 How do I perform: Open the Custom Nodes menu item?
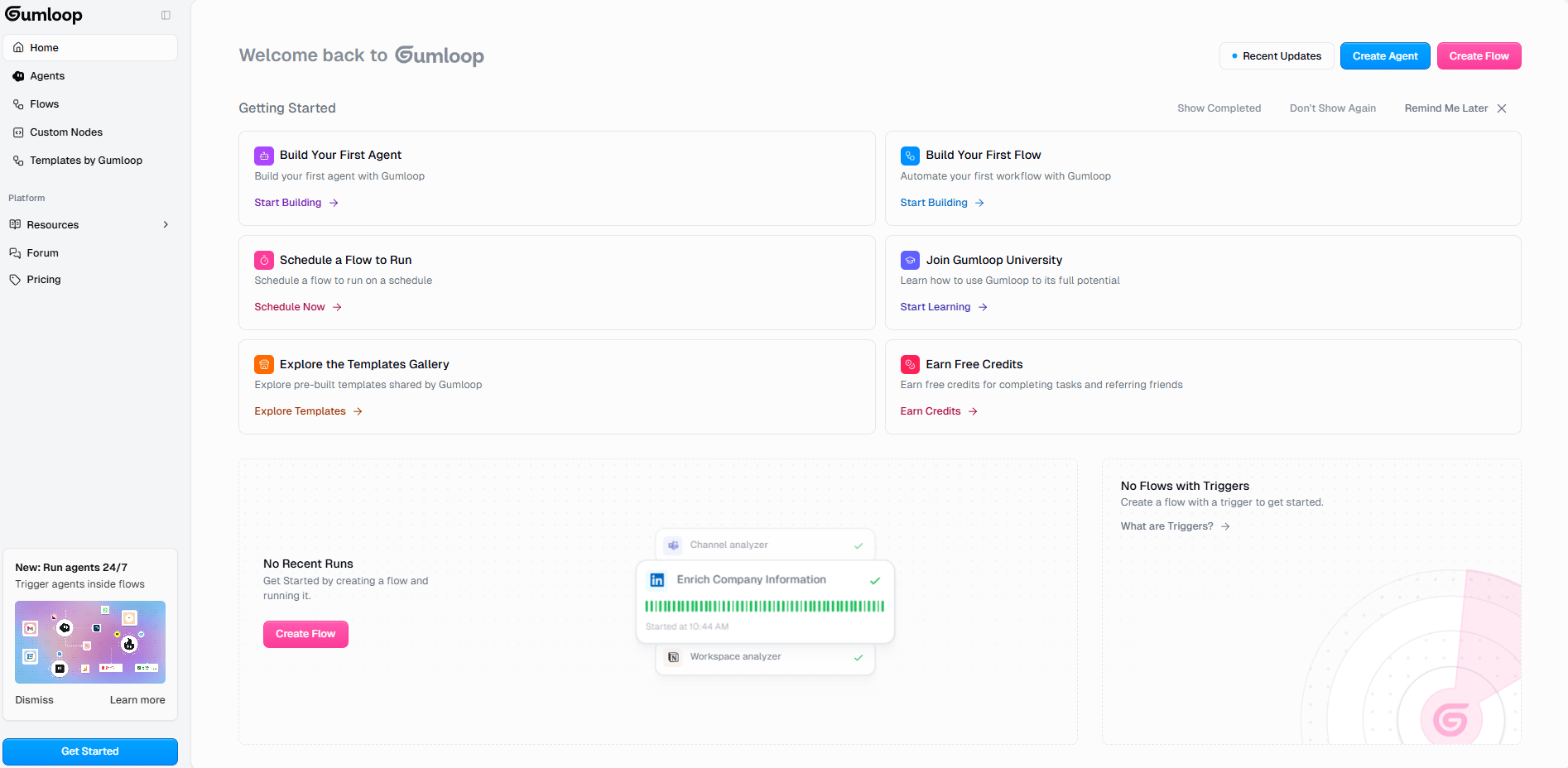90,132
